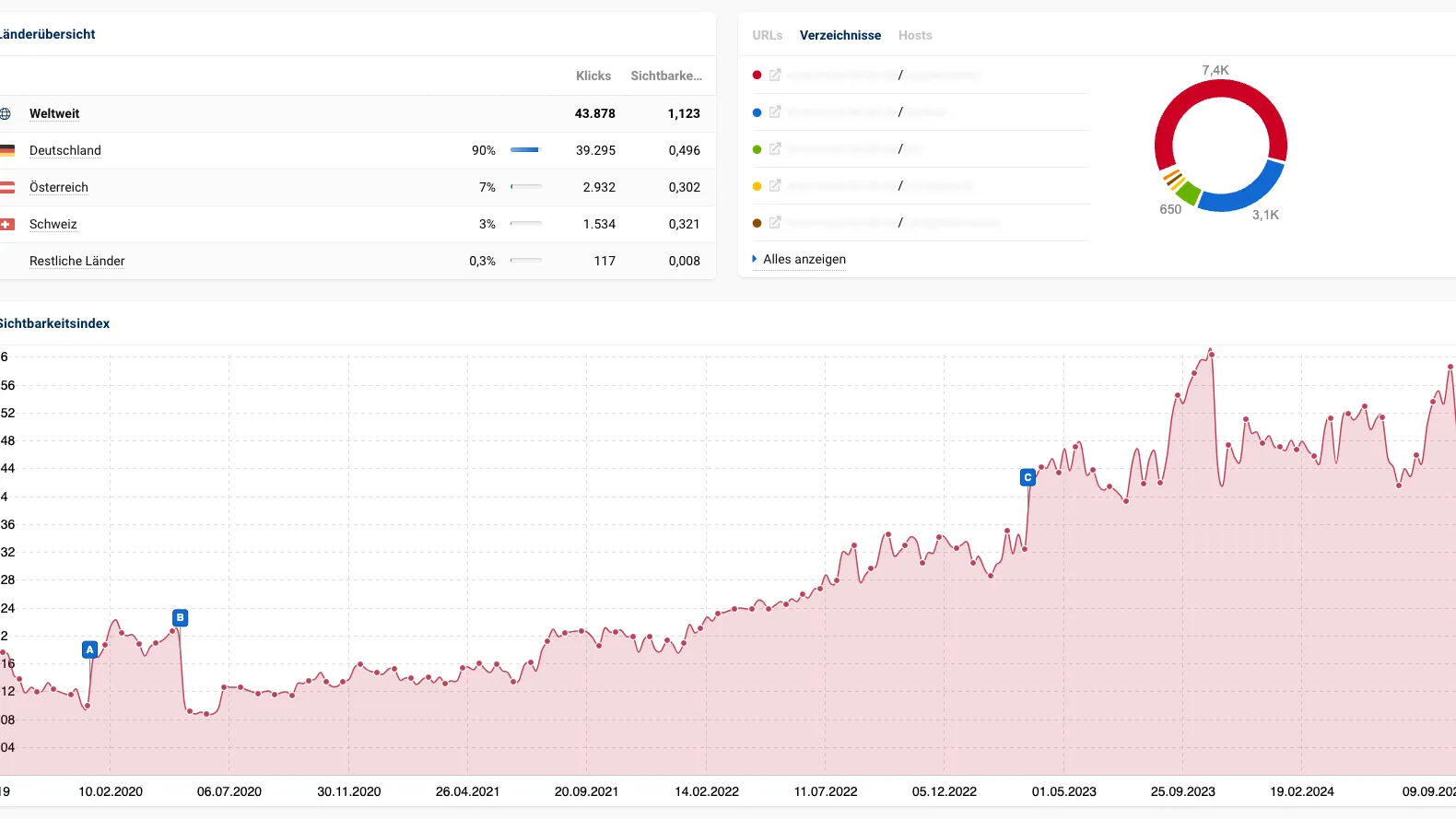Click event pin A on chart
Viewport: 1456px width, 819px height.
89,649
